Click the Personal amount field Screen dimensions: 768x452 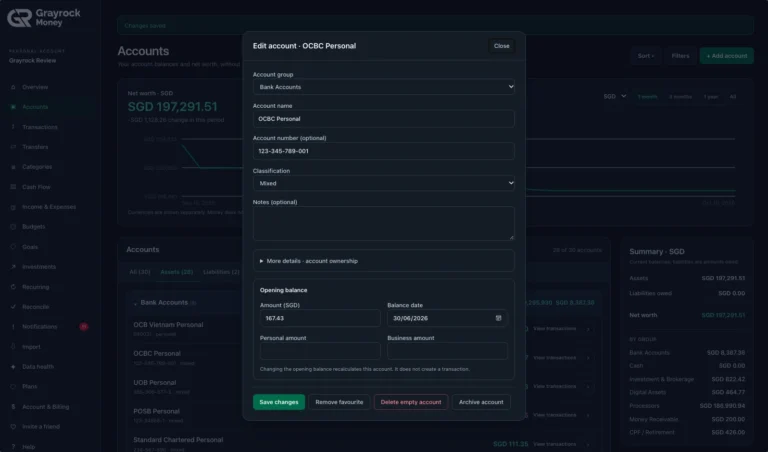coord(320,351)
